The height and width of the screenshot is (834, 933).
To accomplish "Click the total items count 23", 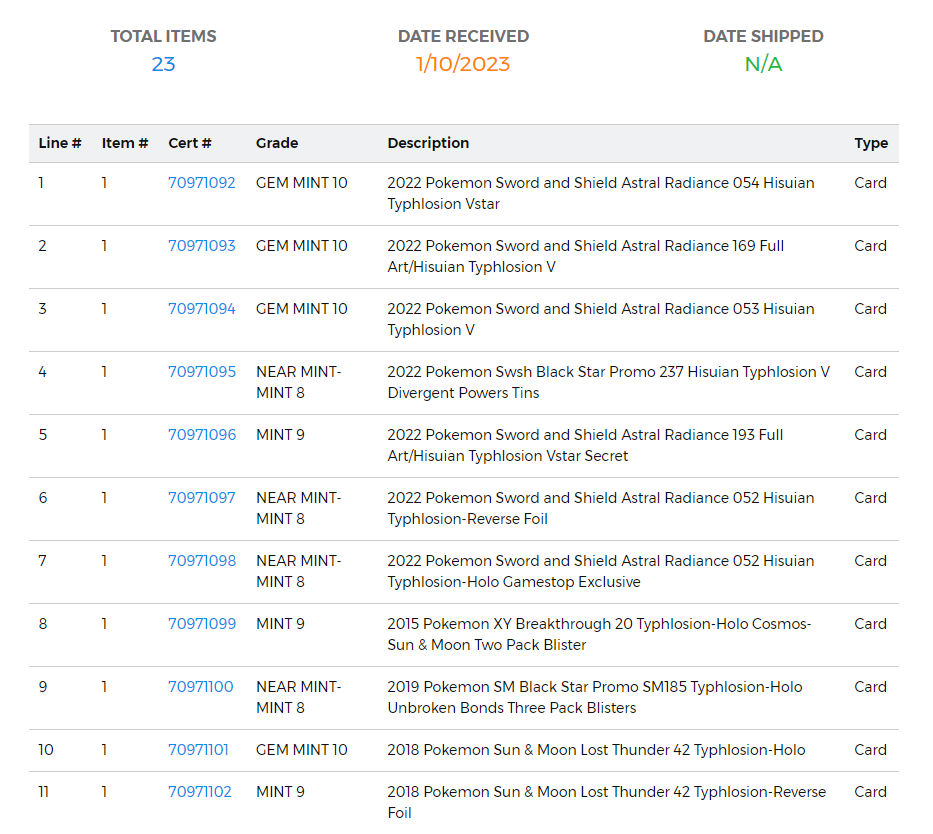I will [x=163, y=64].
